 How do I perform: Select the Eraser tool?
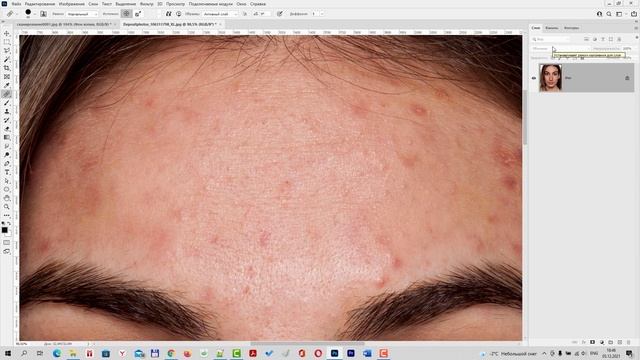7,129
